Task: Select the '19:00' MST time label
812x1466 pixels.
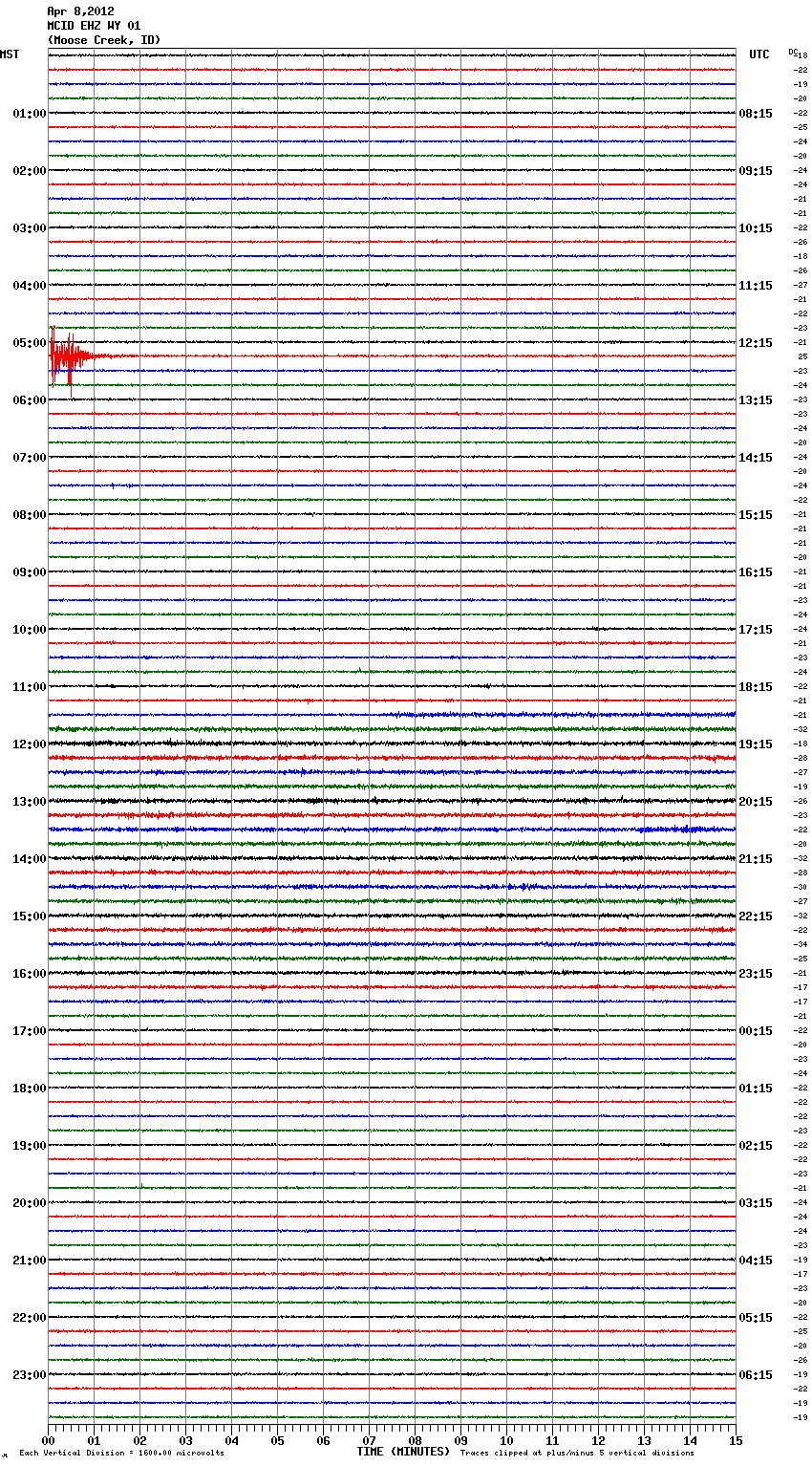Action: (x=30, y=1146)
